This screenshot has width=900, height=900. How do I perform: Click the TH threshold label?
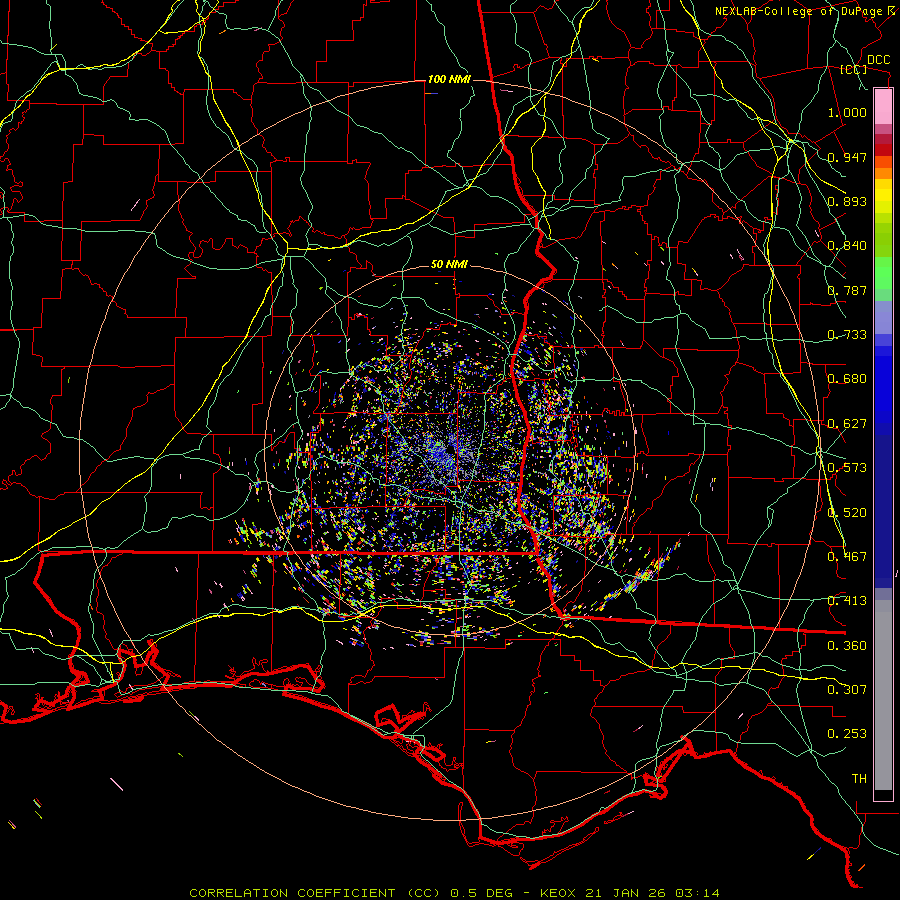coord(859,779)
